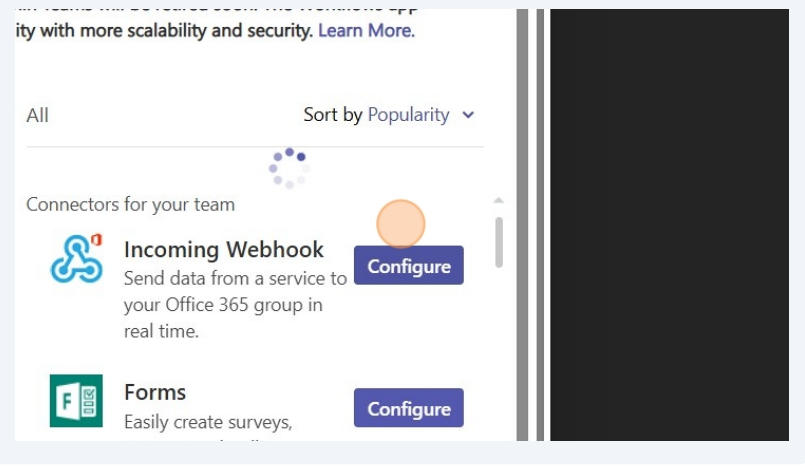Click the Connectors for your team heading
Viewport: 805px width, 466px height.
130,204
